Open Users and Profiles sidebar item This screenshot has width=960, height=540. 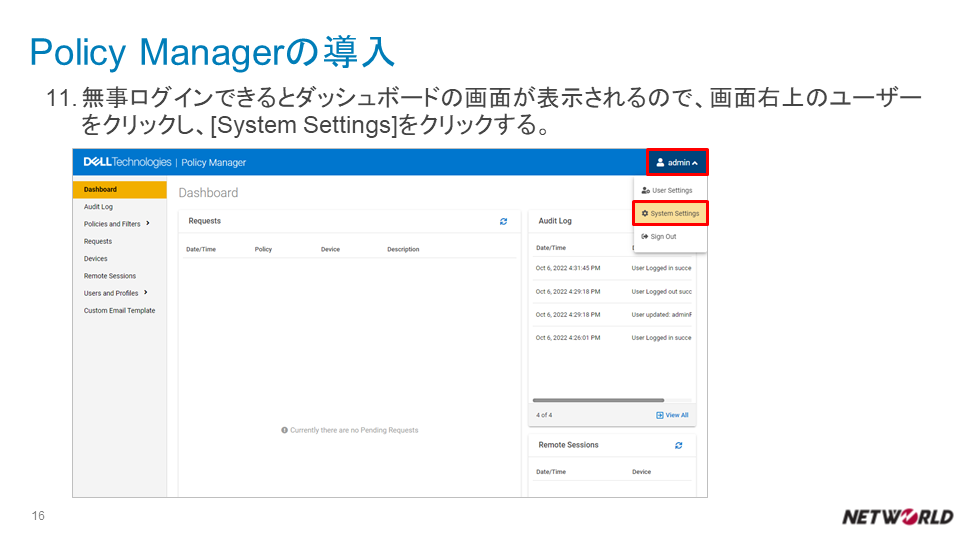pos(111,293)
